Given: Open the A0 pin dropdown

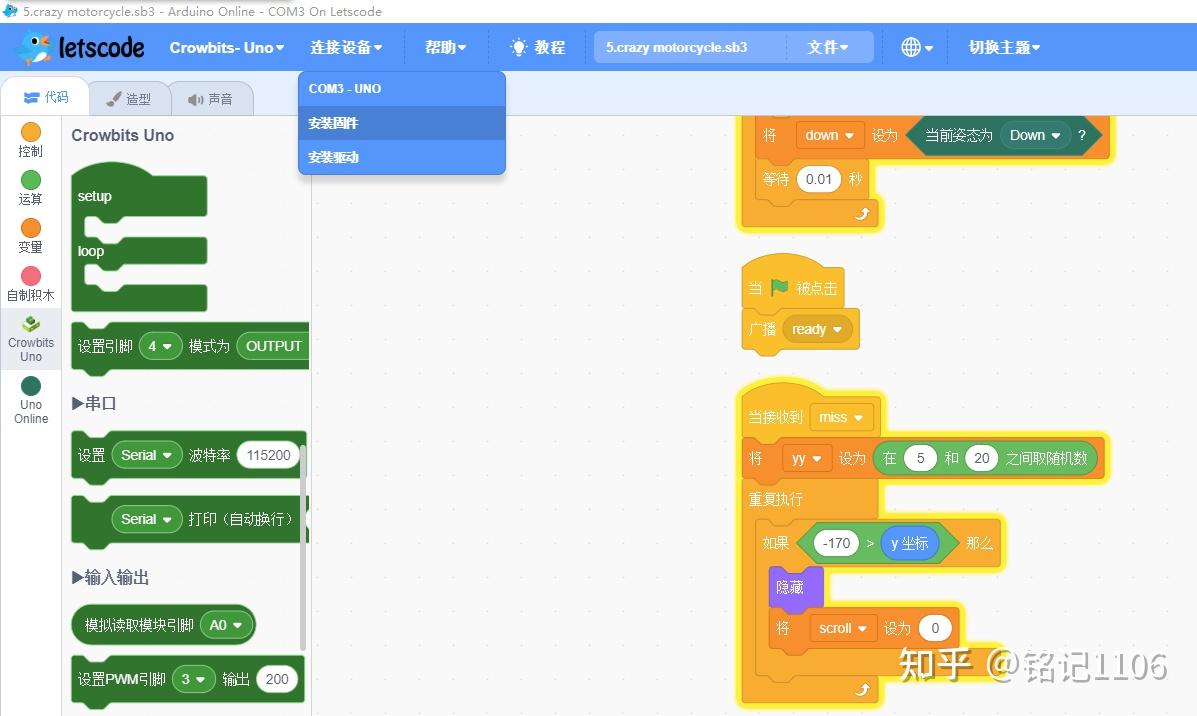Looking at the screenshot, I should pos(226,623).
